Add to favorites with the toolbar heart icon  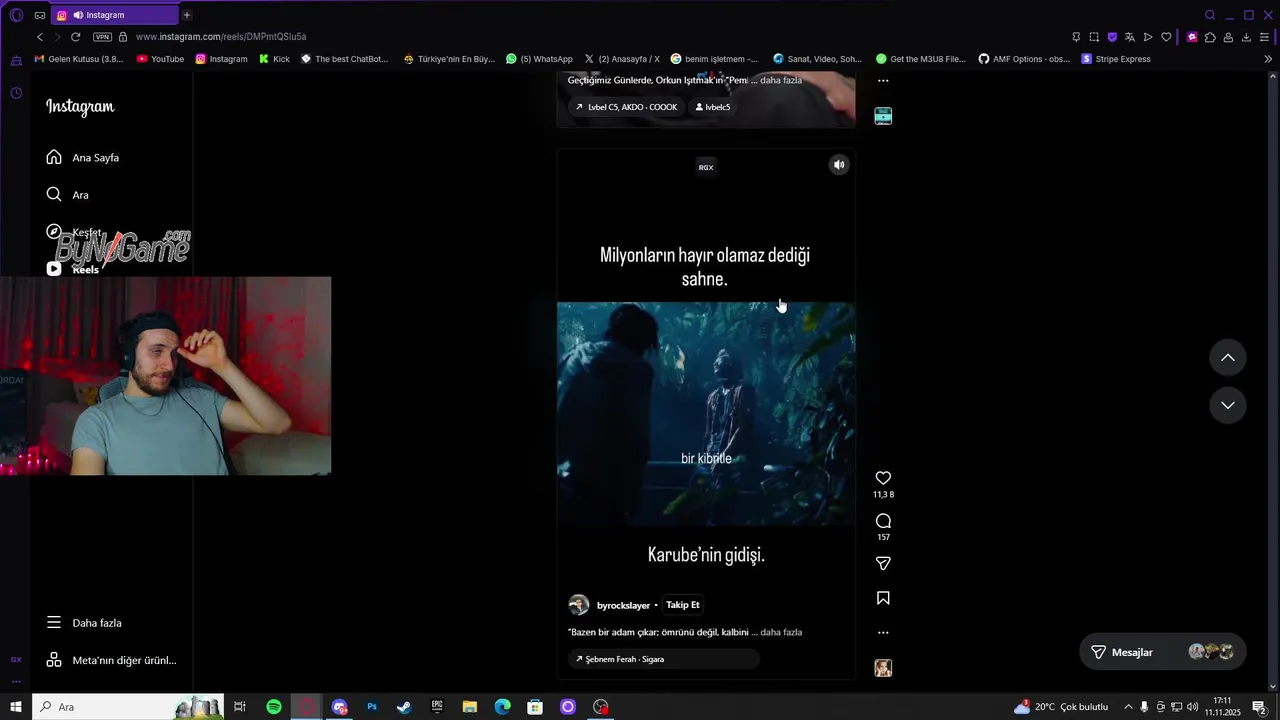click(x=1166, y=37)
